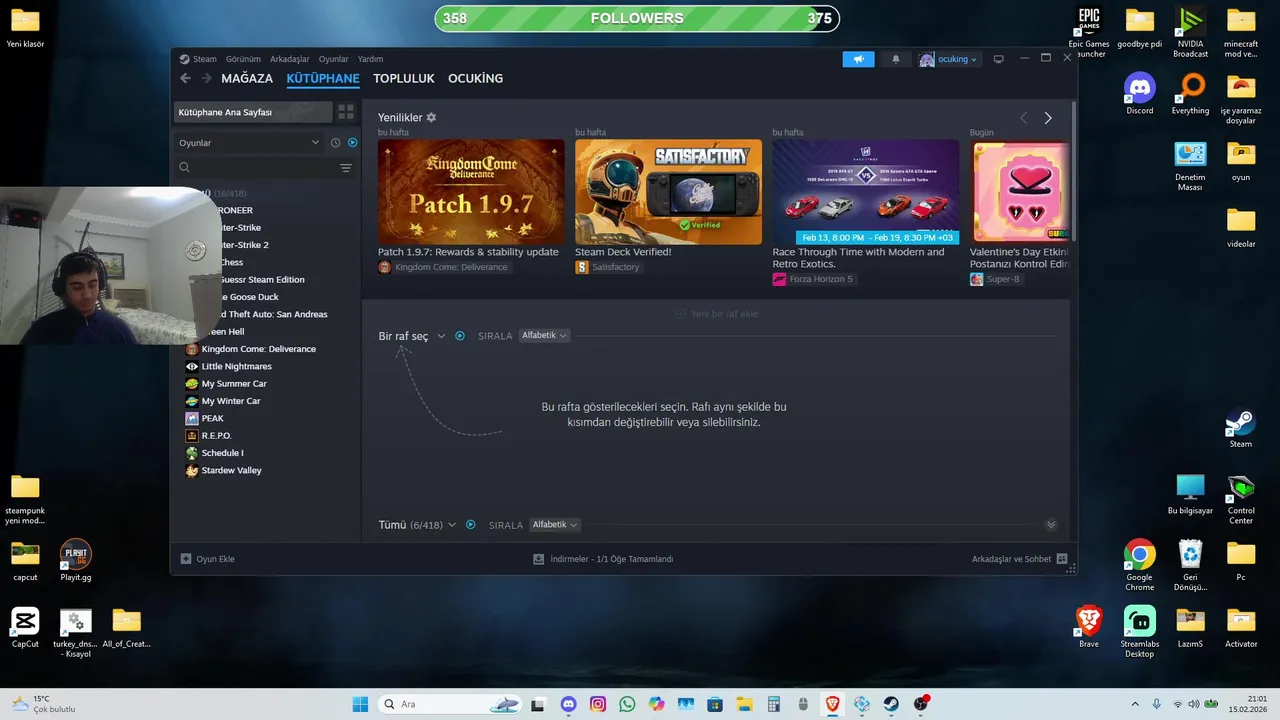Open the Yardım menu
Viewport: 1280px width, 720px height.
tap(370, 59)
